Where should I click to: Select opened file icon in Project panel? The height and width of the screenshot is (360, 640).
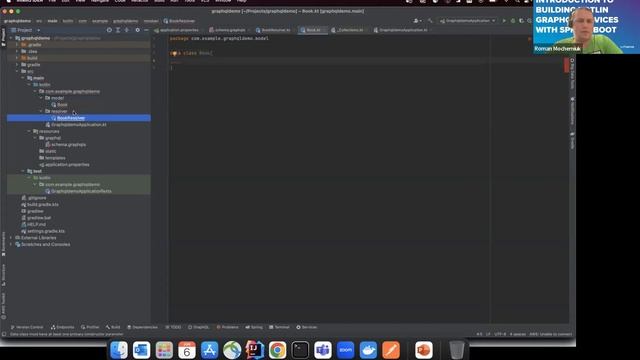pos(109,30)
